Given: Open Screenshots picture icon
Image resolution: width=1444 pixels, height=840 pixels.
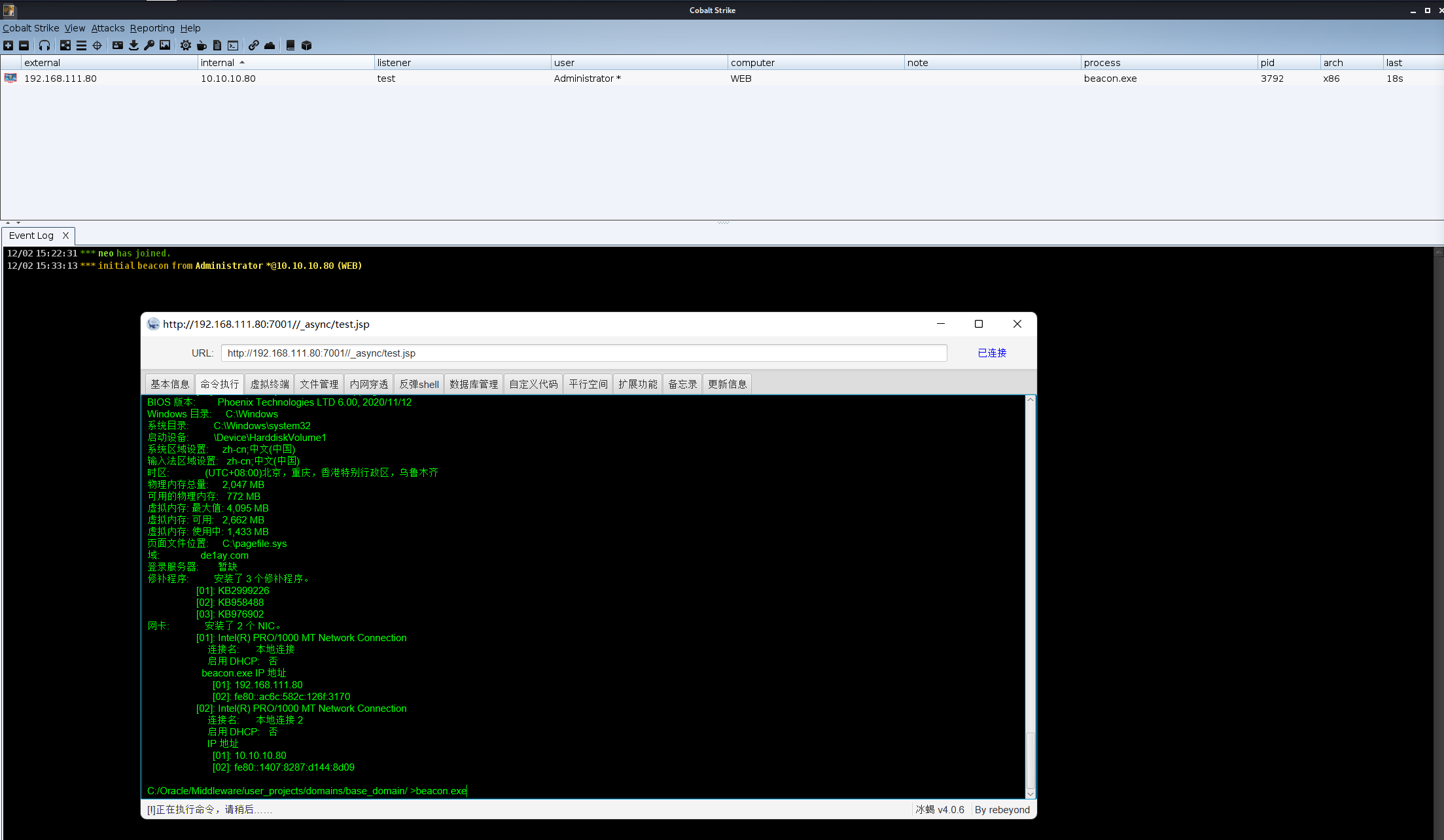Looking at the screenshot, I should pyautogui.click(x=165, y=45).
